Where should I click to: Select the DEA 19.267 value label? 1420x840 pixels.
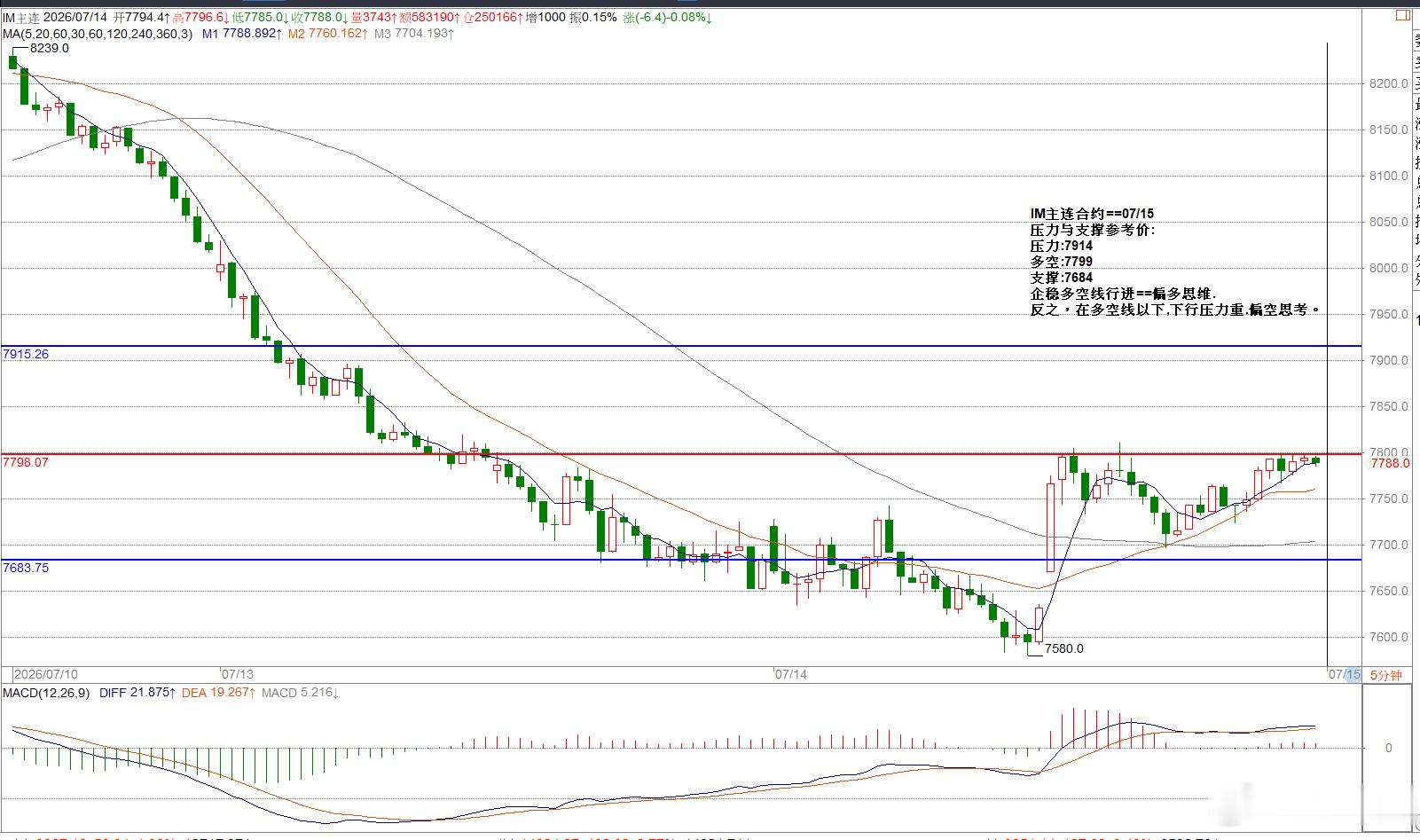click(218, 693)
